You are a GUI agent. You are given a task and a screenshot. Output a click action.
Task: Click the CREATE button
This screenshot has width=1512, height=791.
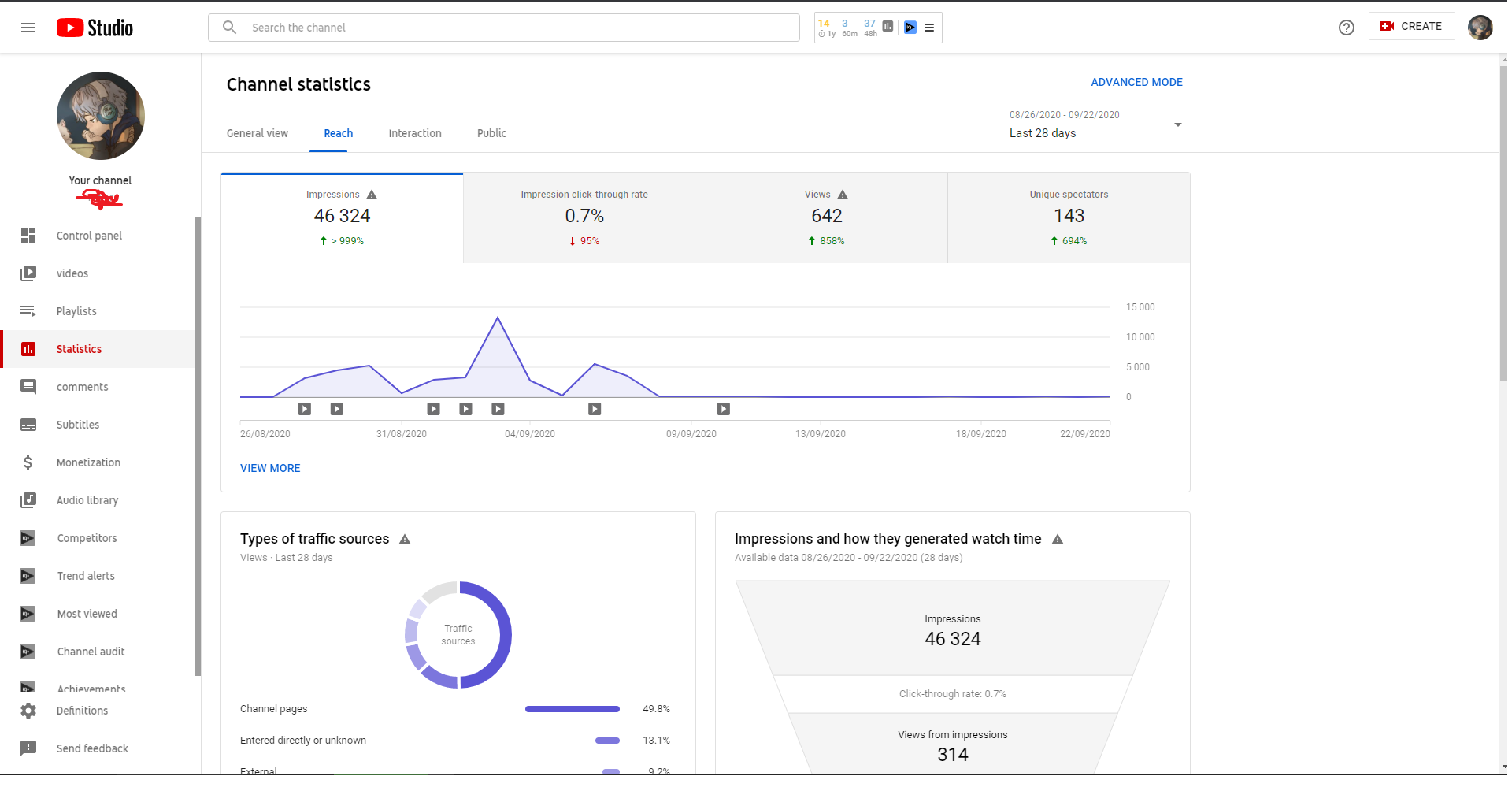[1411, 27]
